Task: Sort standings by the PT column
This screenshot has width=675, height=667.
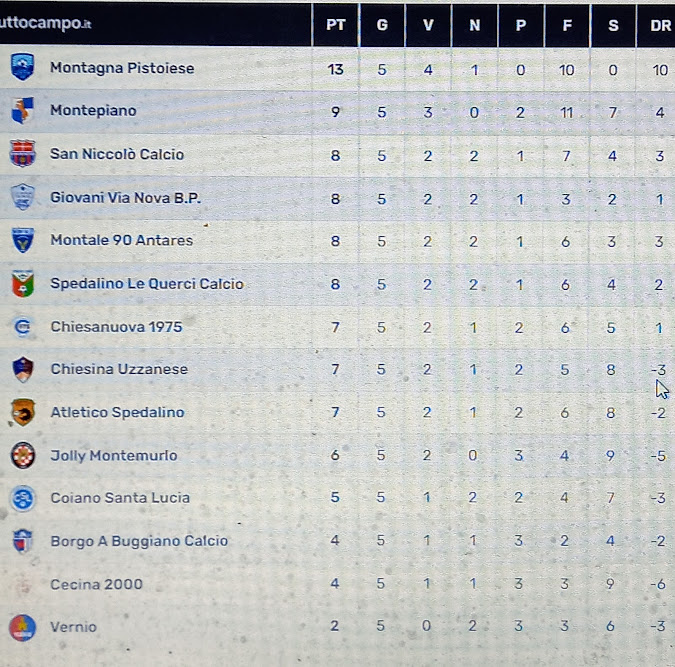Action: (x=336, y=25)
